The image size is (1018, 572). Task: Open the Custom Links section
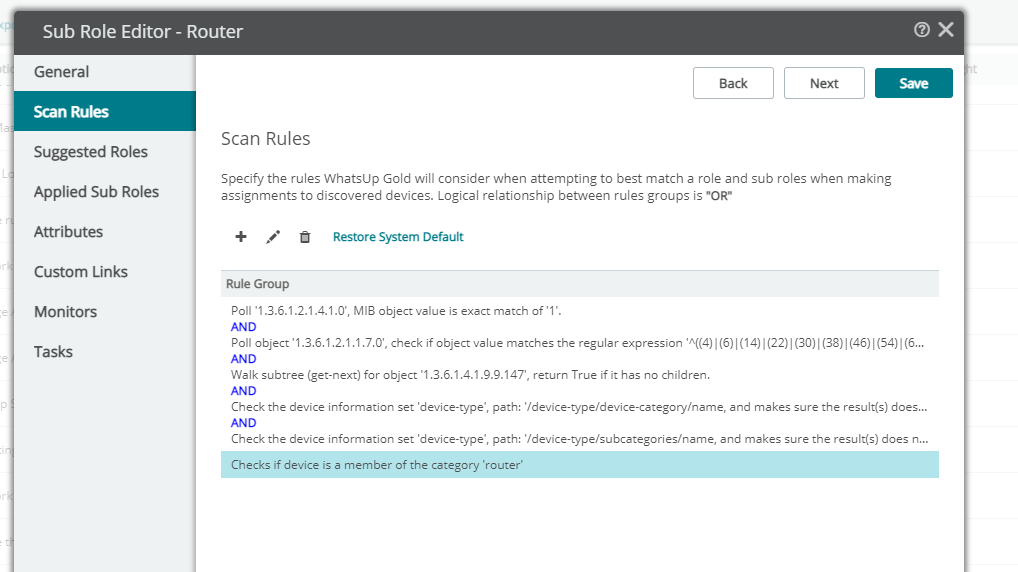(x=105, y=271)
